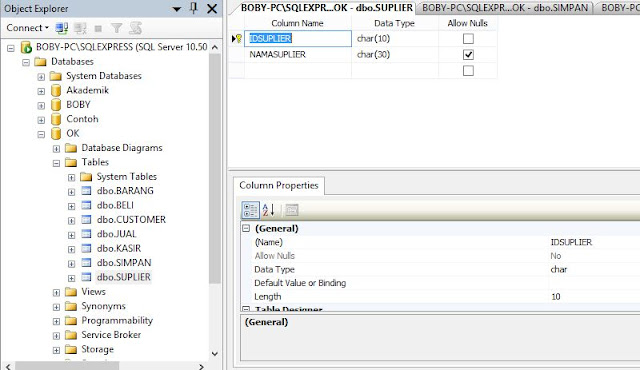The width and height of the screenshot is (640, 370).
Task: Select the Synonyms tree item
Action: 103,306
